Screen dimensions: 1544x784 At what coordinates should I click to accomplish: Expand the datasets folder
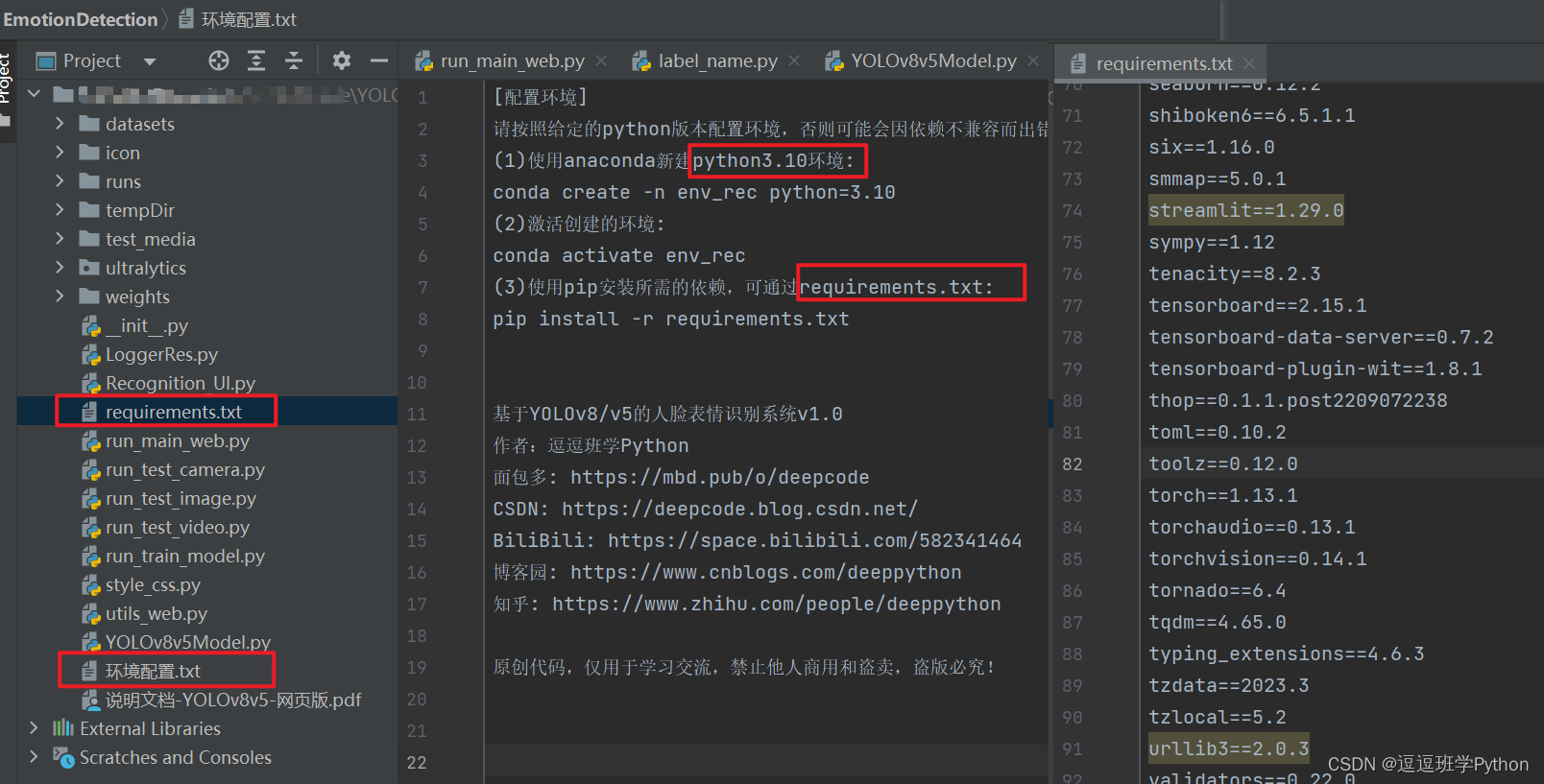point(60,124)
